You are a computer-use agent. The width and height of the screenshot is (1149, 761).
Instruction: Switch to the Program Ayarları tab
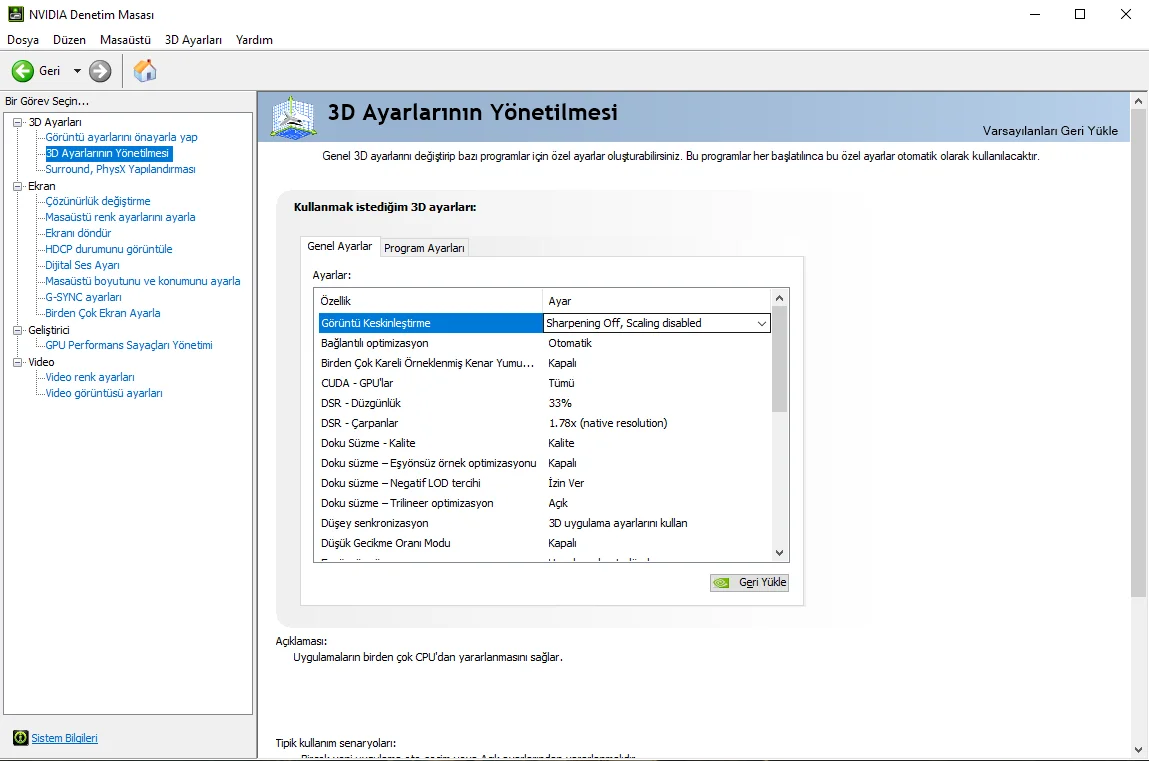424,248
